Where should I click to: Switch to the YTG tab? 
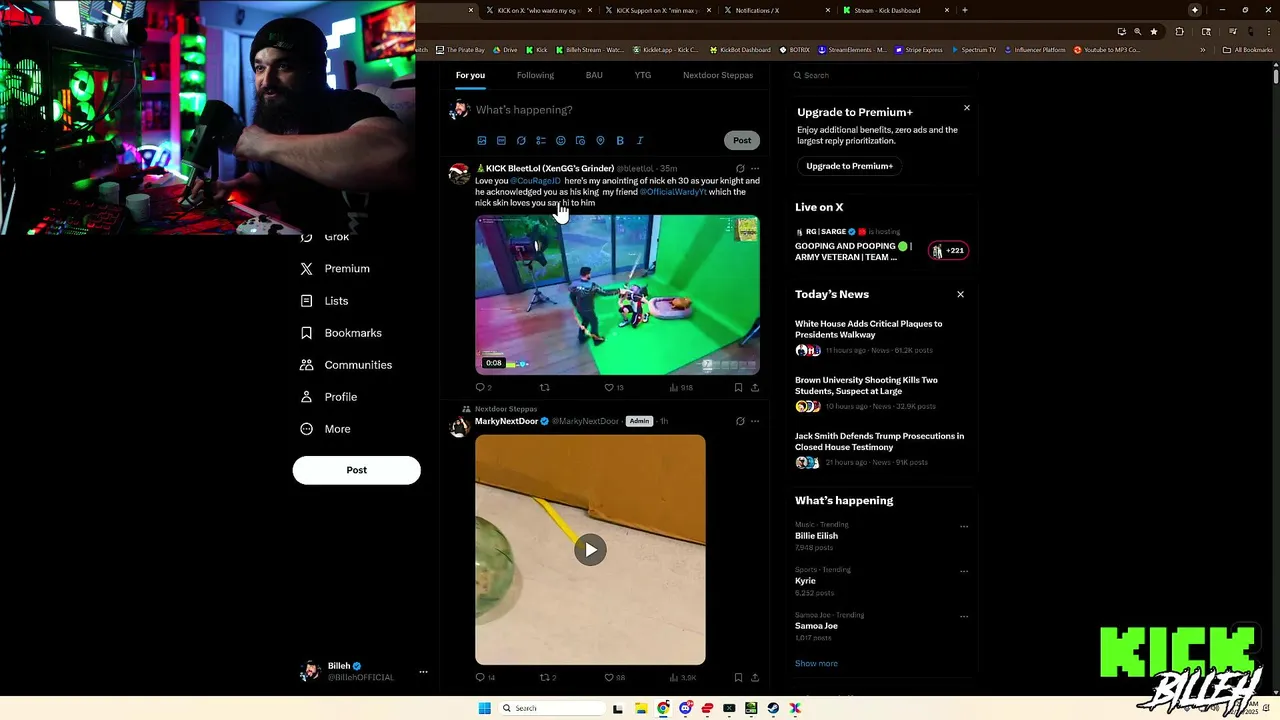point(643,75)
